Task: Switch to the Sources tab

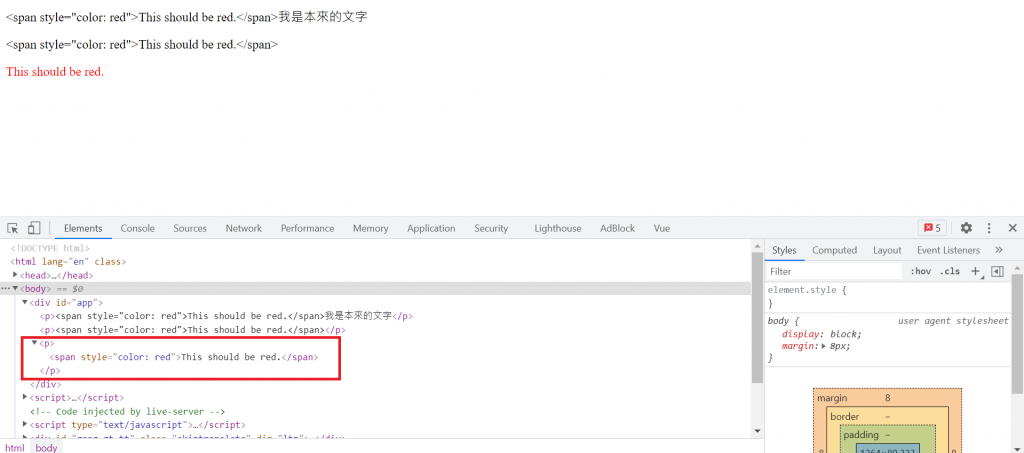Action: [190, 228]
